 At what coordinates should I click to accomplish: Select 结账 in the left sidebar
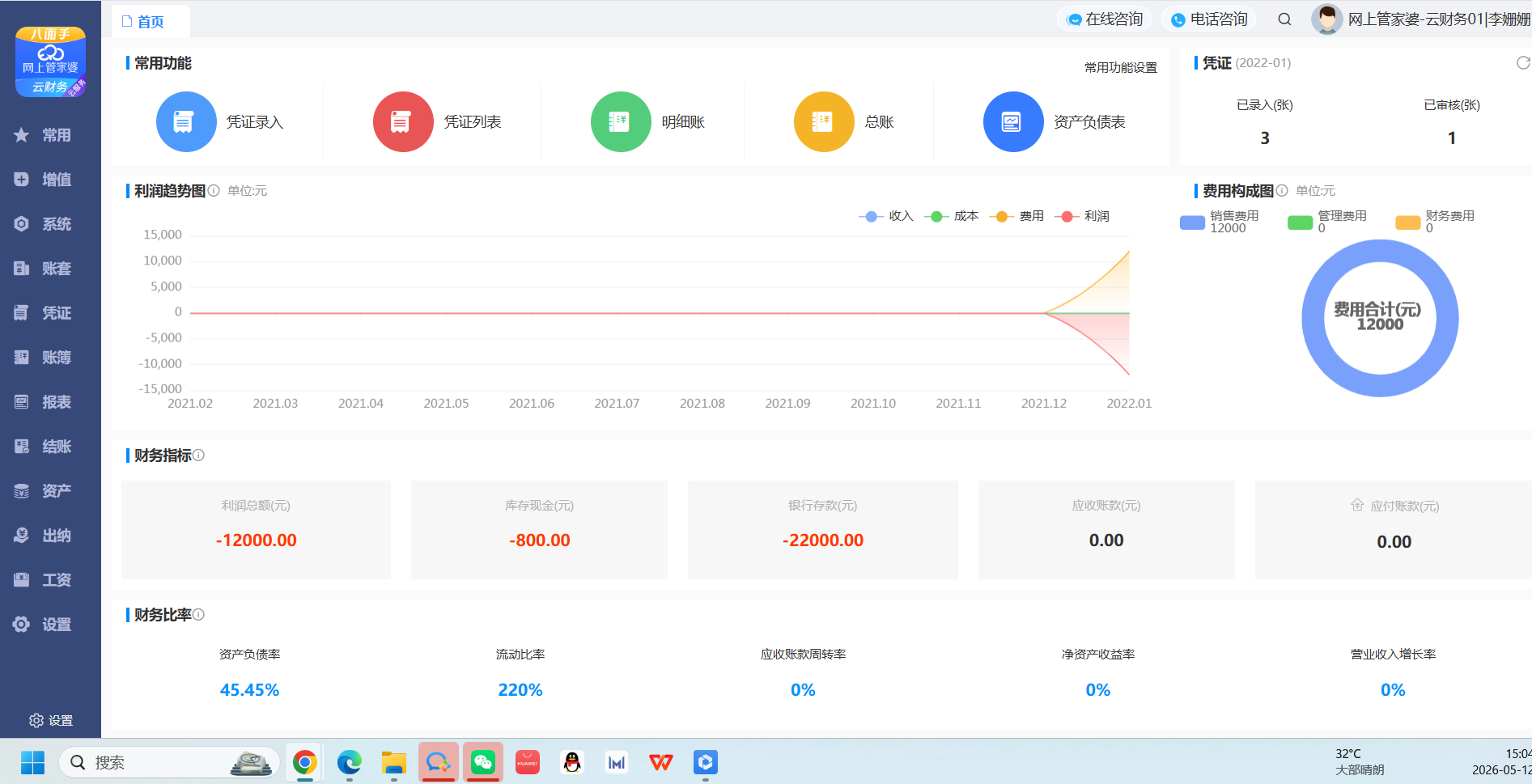50,447
